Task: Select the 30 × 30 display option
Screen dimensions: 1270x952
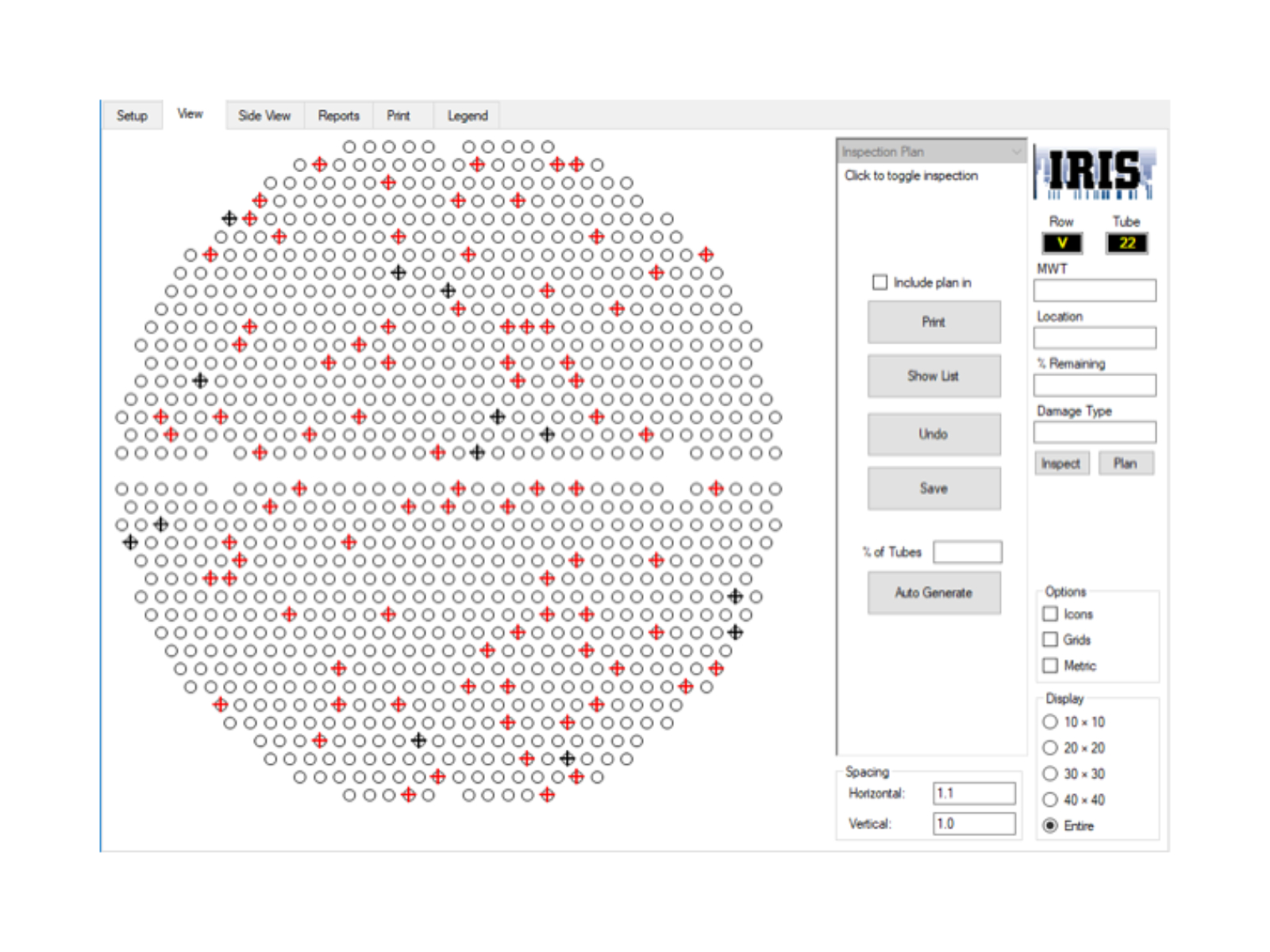Action: tap(1050, 773)
